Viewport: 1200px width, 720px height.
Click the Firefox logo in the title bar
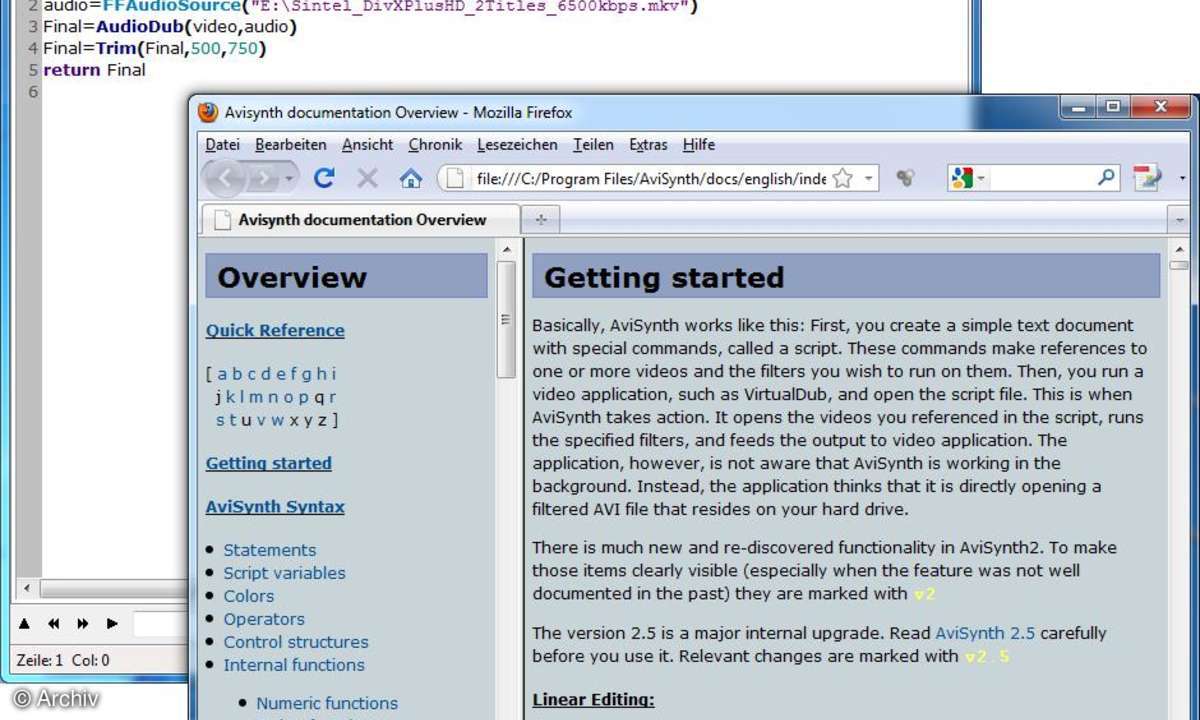point(208,112)
